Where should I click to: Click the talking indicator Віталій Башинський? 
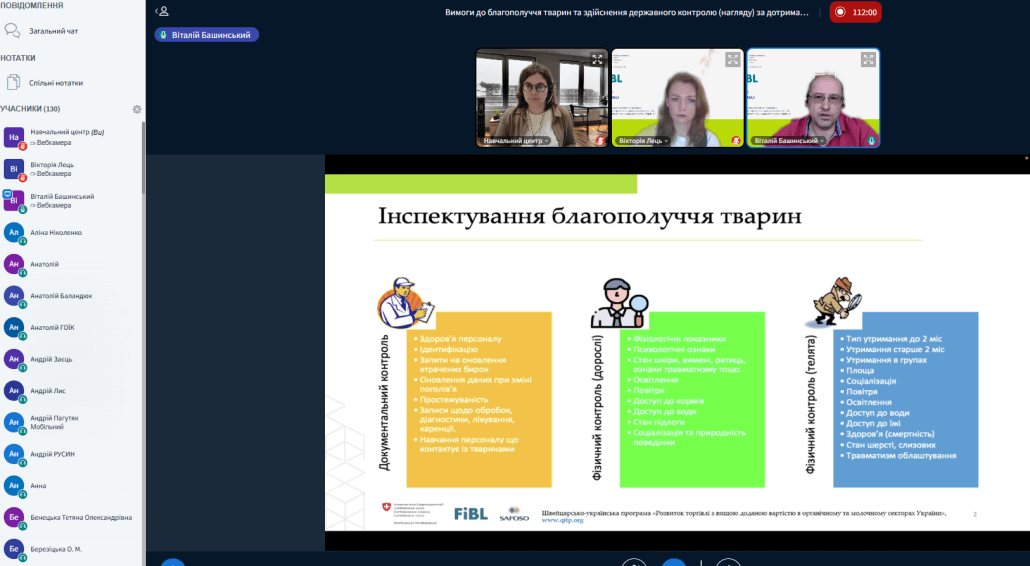207,35
